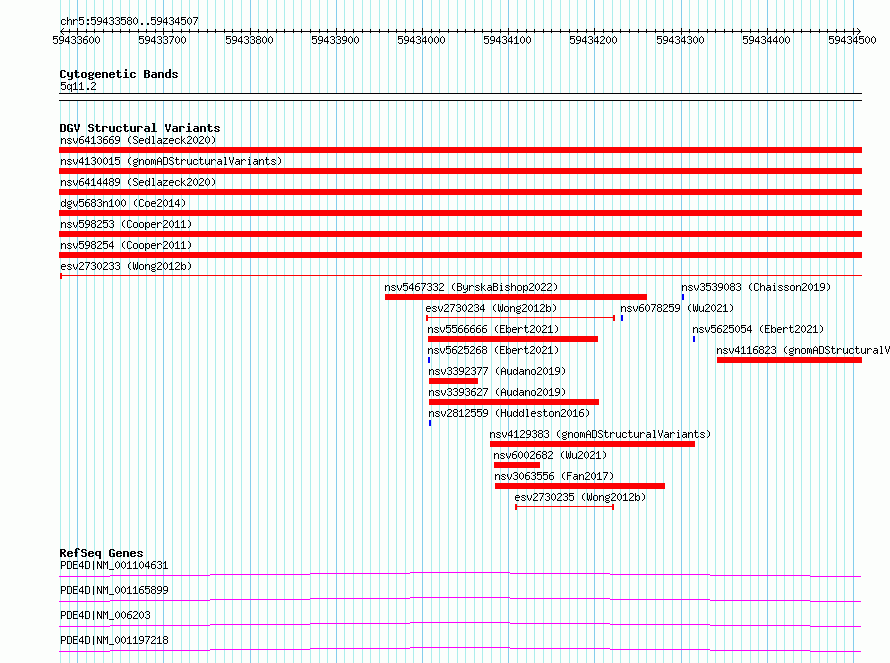Click ruler position 59434400
890x663 pixels.
(x=766, y=40)
